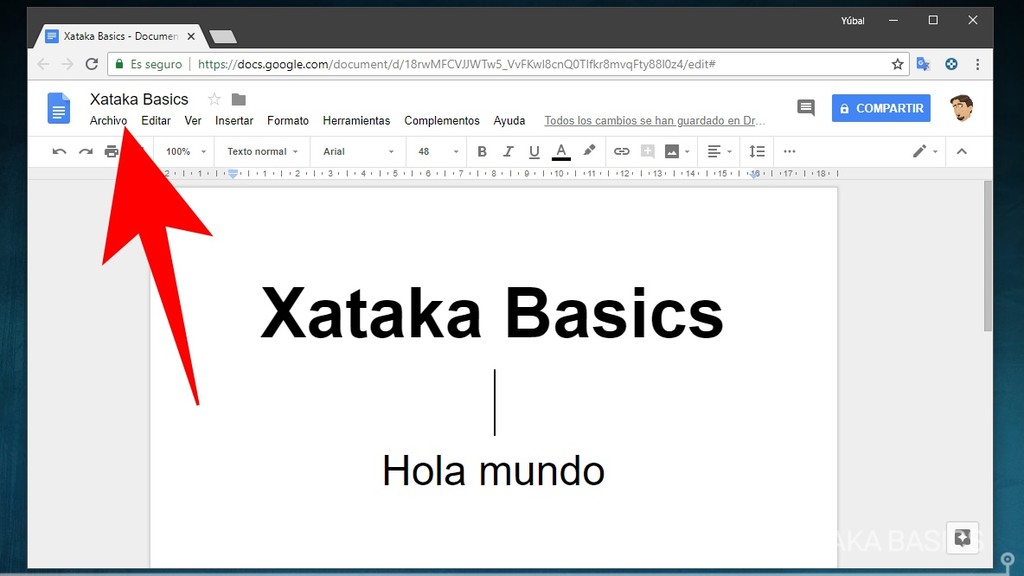Click the Yúbal profile button in title bar

(852, 21)
